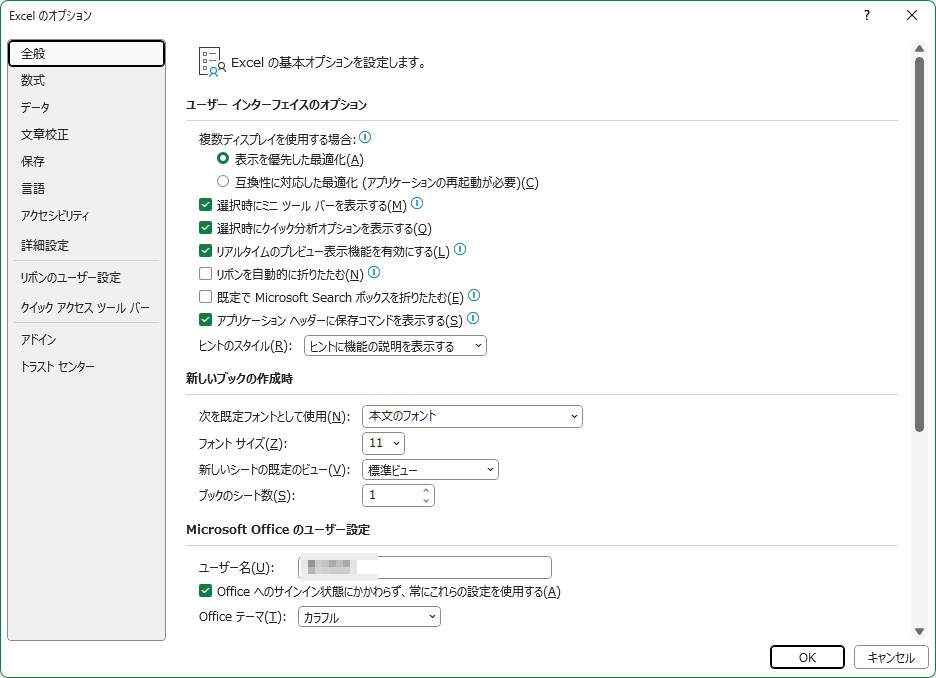Uncheck 選択時にクイック分析オプションを表示する
Image resolution: width=936 pixels, height=678 pixels.
pyautogui.click(x=206, y=228)
